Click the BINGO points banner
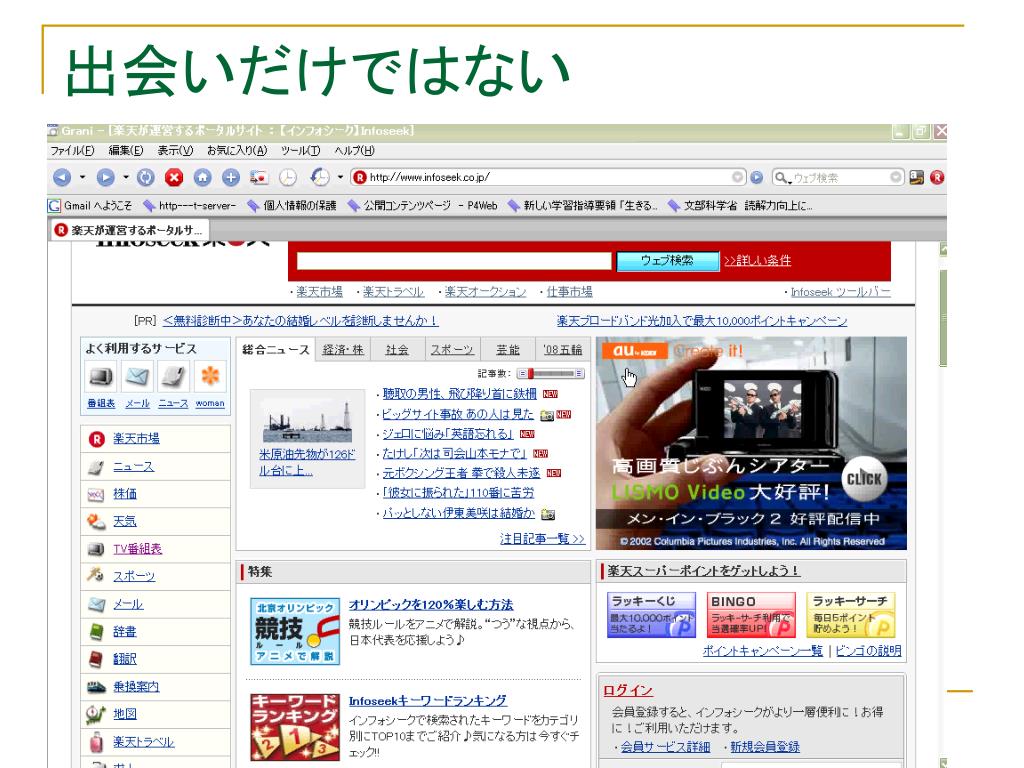 pyautogui.click(x=751, y=615)
